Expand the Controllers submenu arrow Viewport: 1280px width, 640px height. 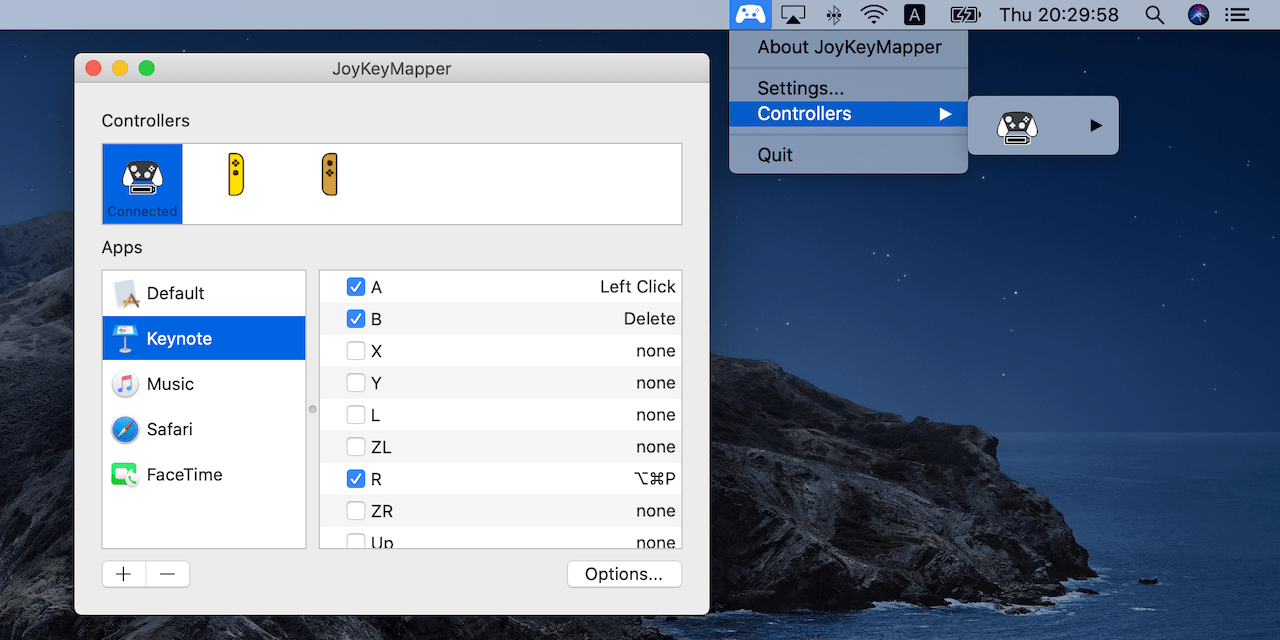945,114
